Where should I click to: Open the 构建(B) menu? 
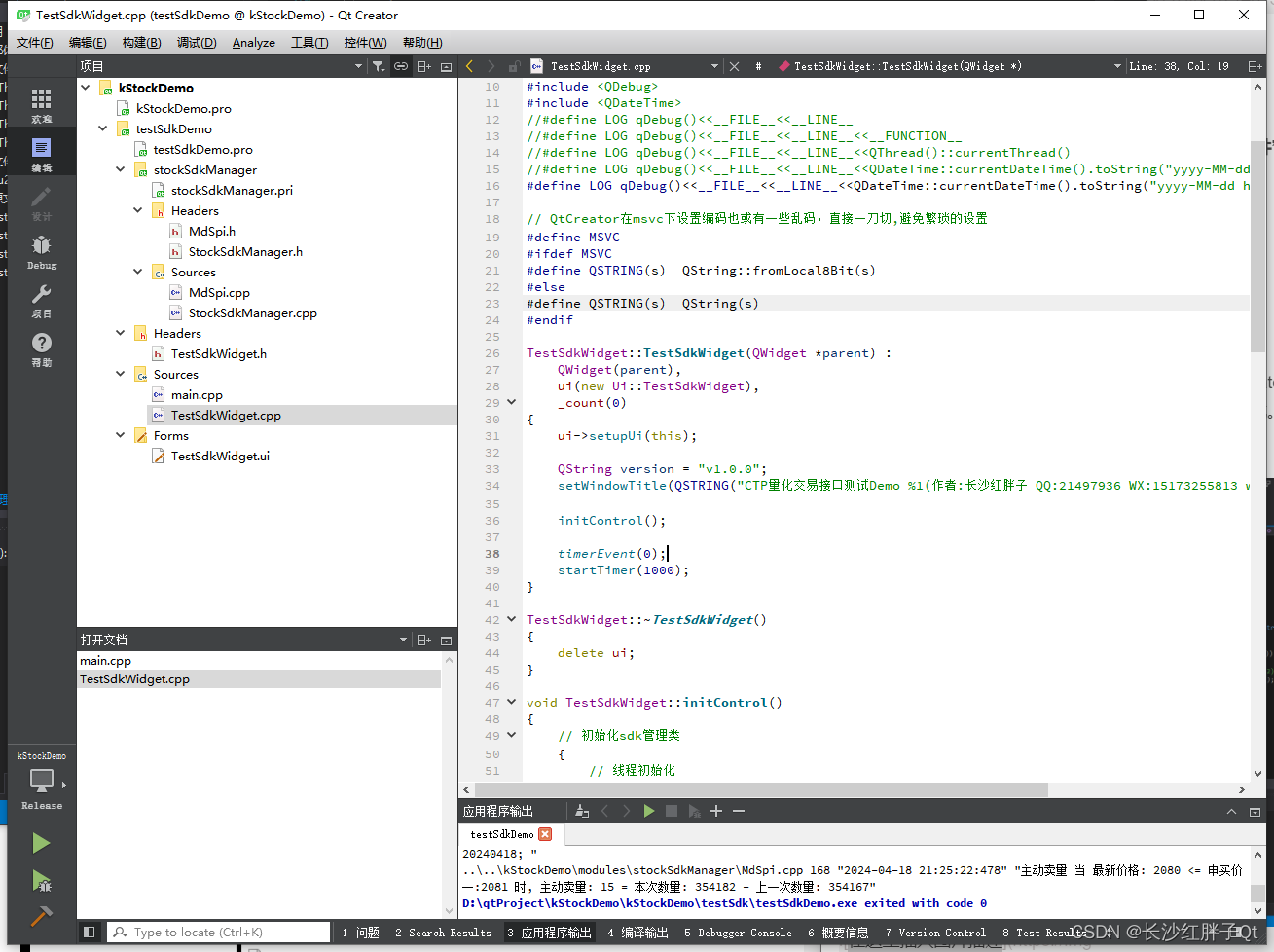141,42
